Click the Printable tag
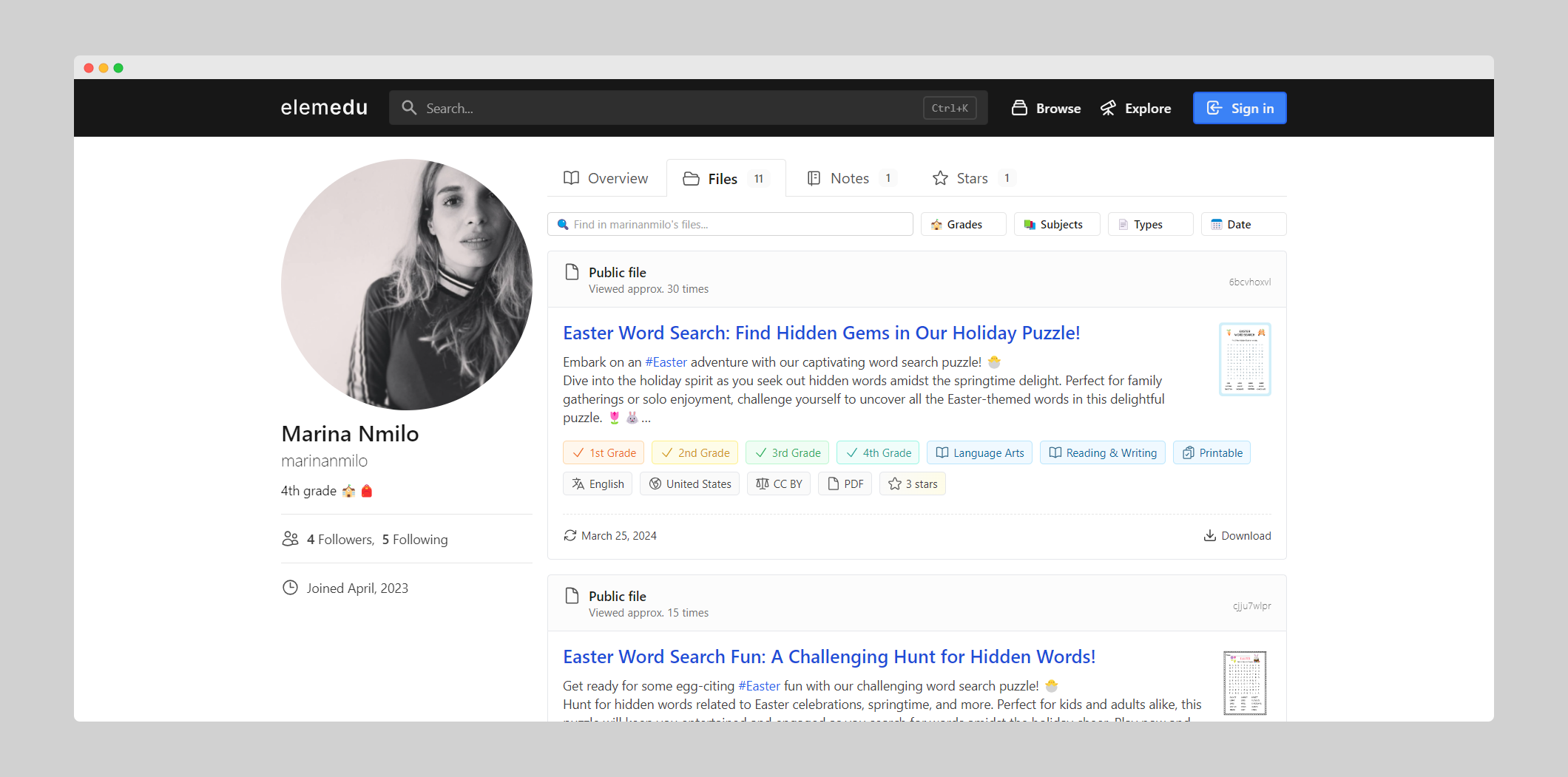The width and height of the screenshot is (1568, 777). (1212, 452)
